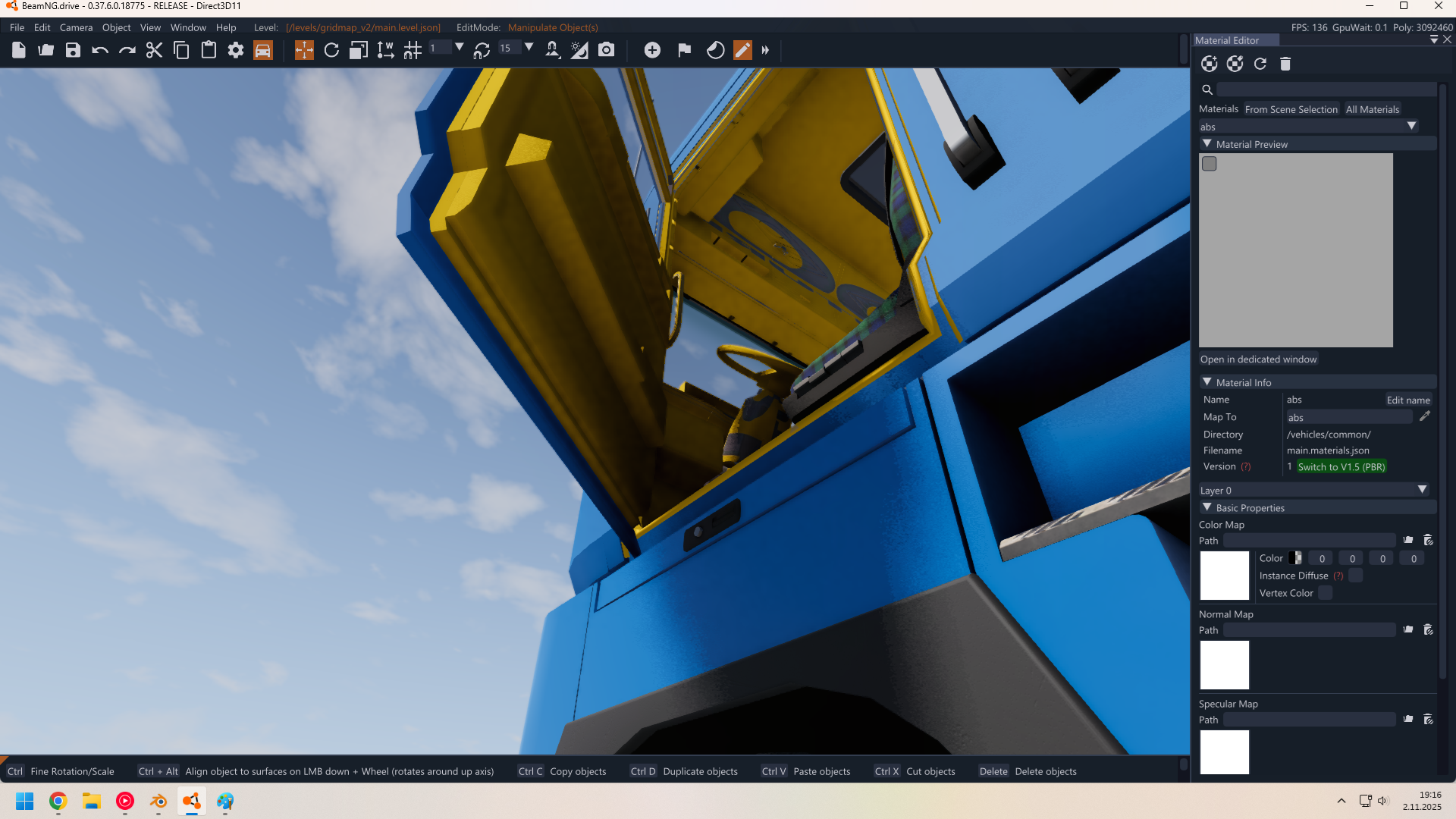This screenshot has width=1456, height=819.
Task: Open the Camera menu
Action: coord(76,27)
